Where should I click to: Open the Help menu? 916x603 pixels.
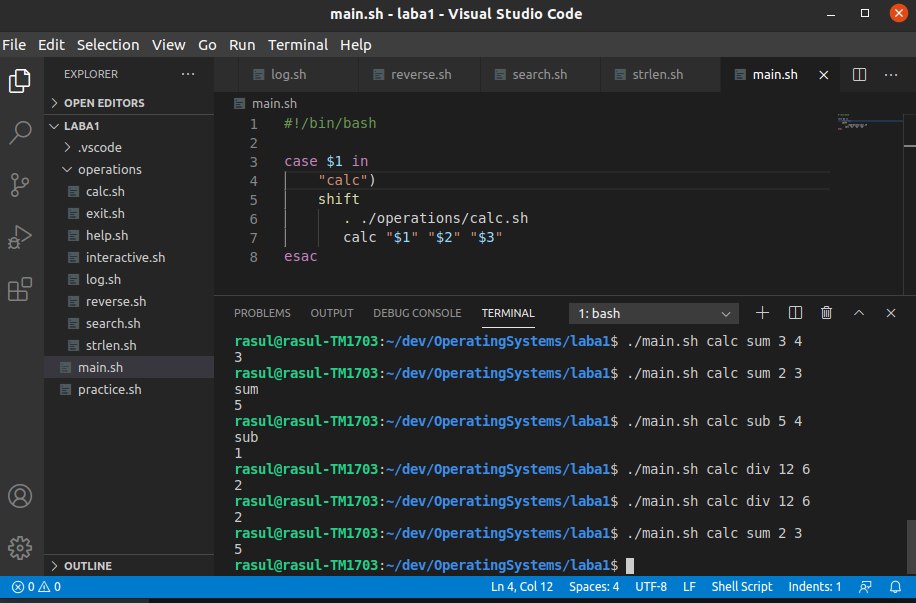tap(356, 45)
